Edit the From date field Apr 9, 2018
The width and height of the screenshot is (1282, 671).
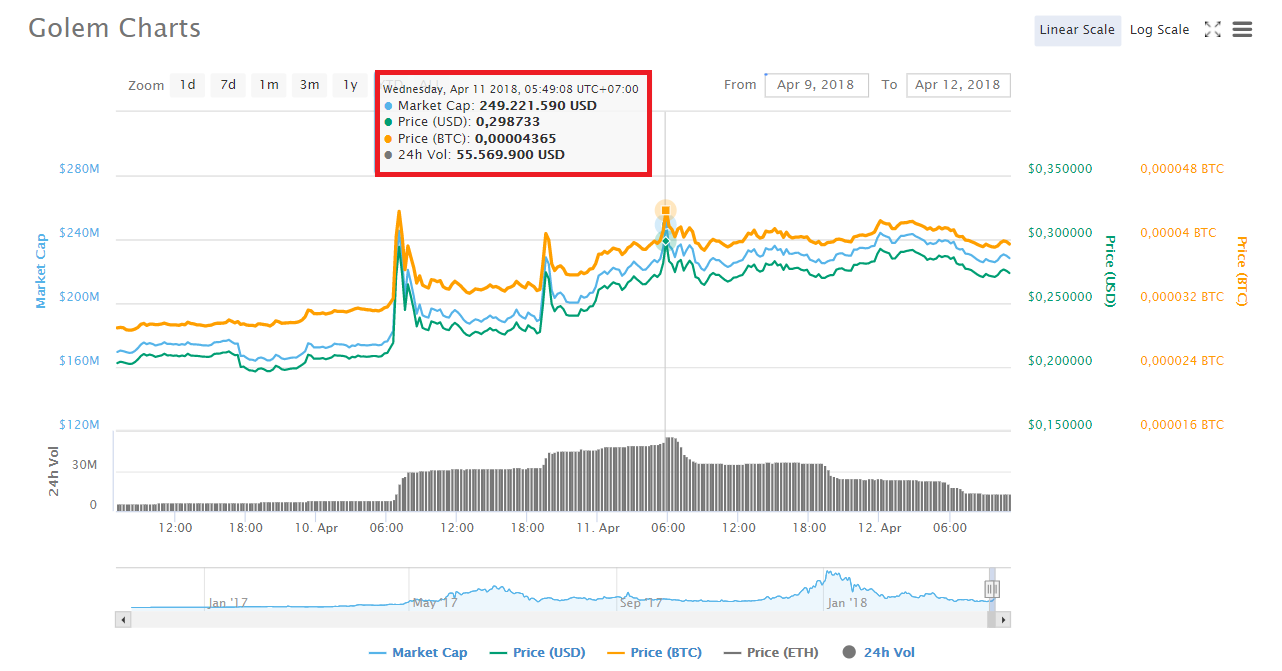coord(816,85)
